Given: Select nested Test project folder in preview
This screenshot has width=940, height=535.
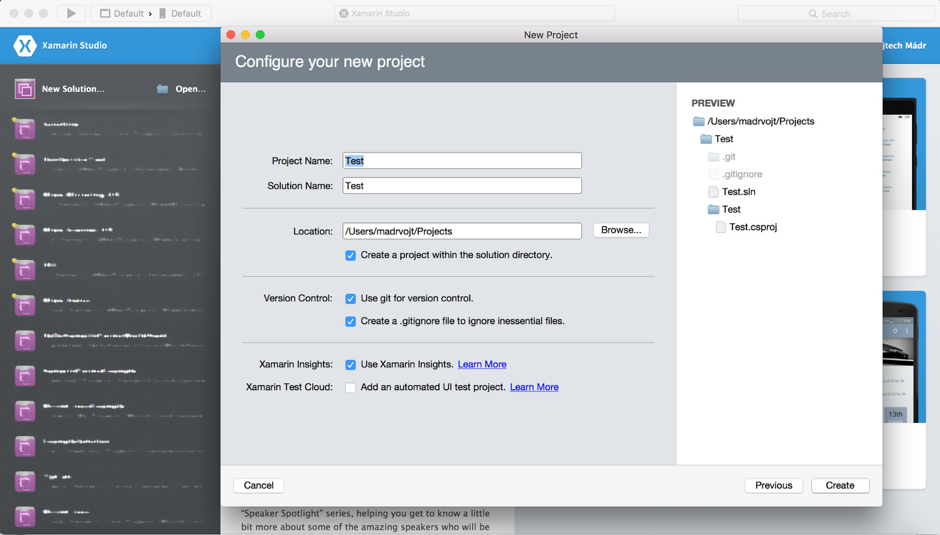Looking at the screenshot, I should 731,209.
